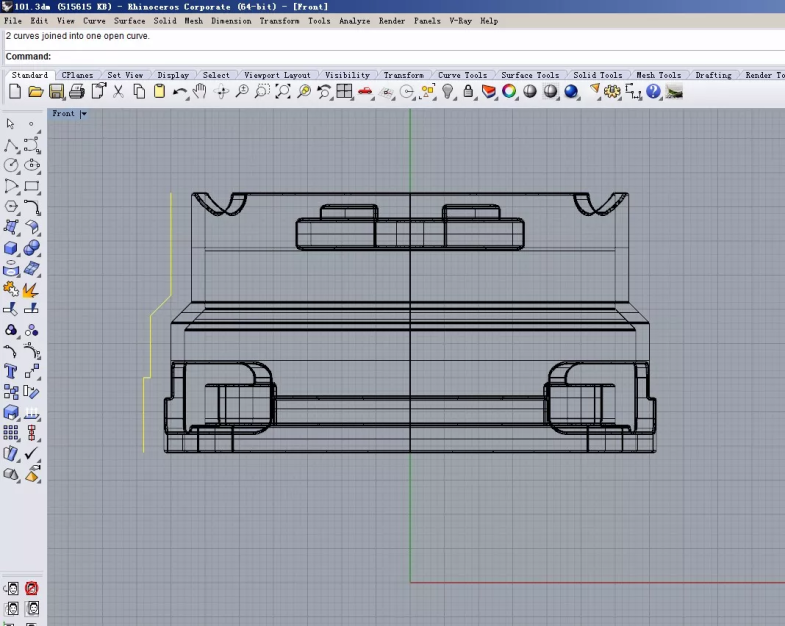Click the Pan view hand icon
The image size is (785, 626).
(x=200, y=92)
